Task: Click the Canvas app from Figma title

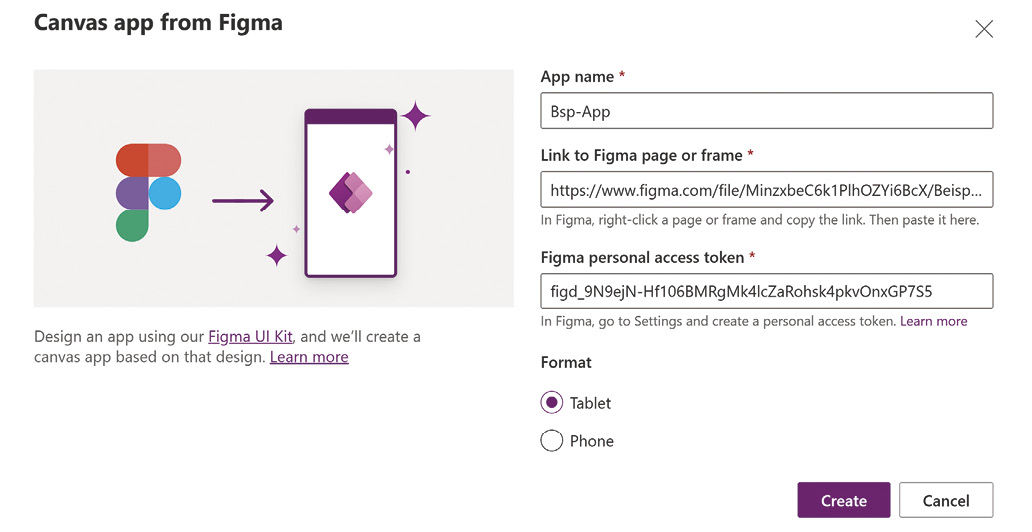Action: [158, 23]
